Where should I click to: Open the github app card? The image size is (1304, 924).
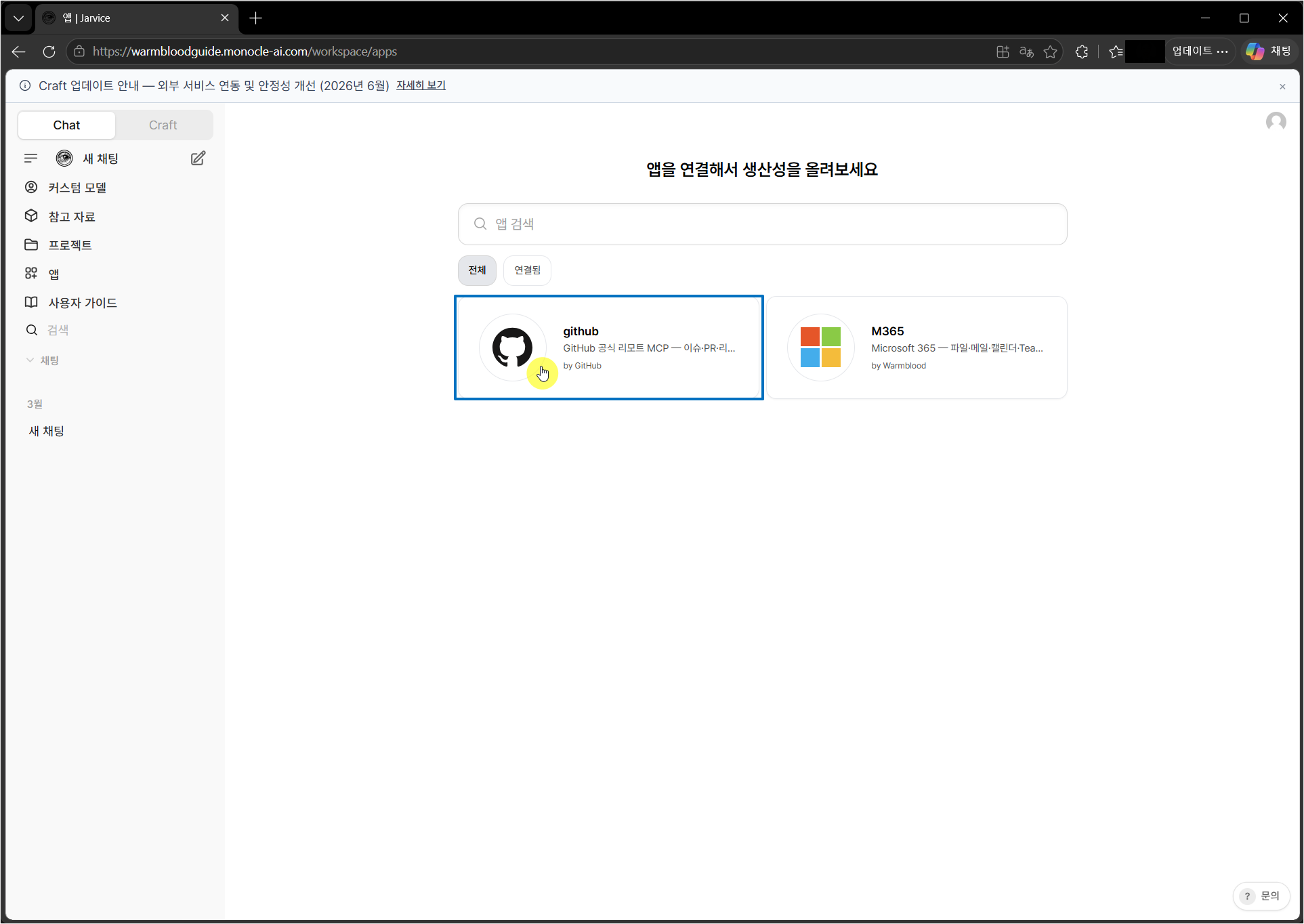click(609, 348)
